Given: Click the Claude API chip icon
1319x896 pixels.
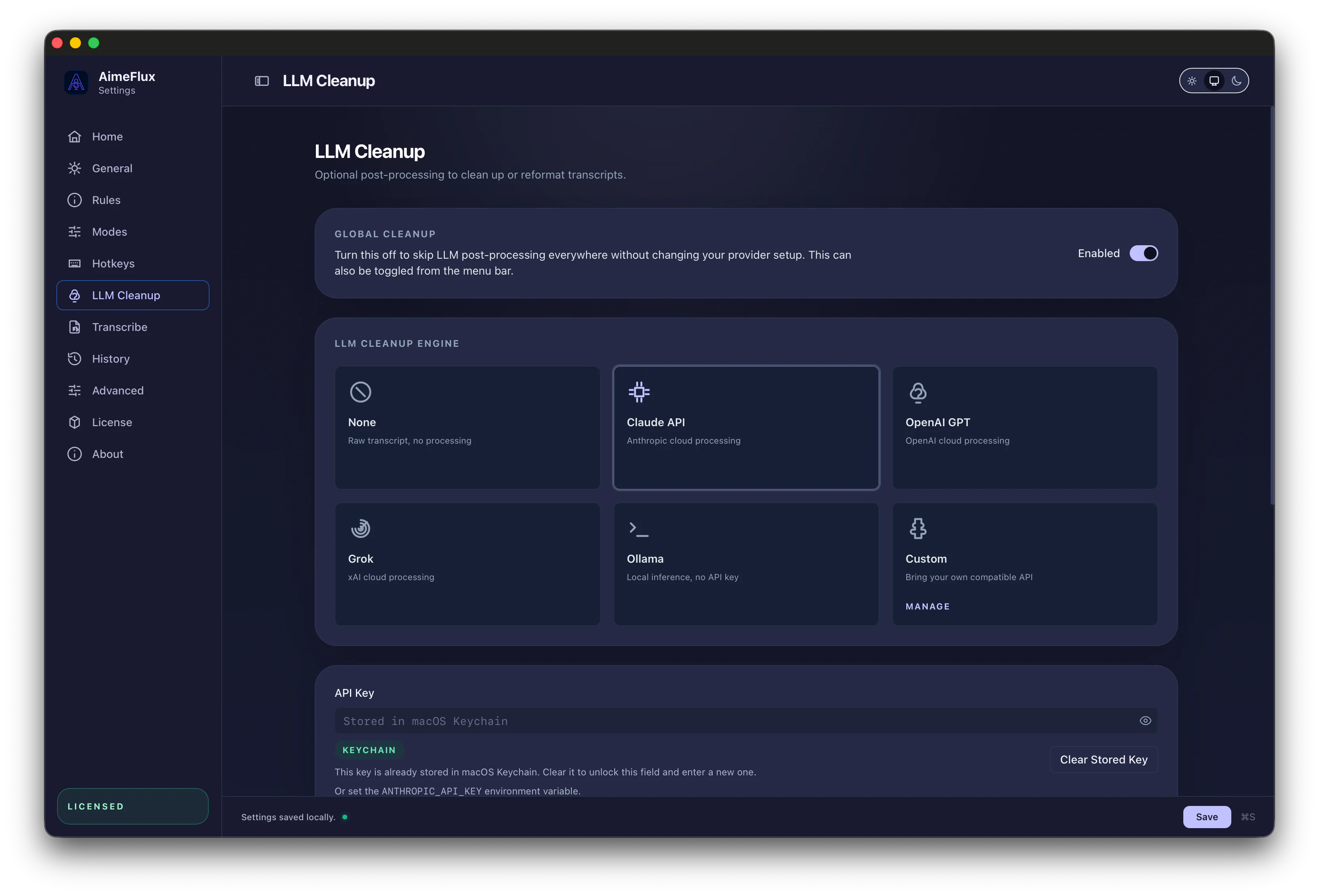Looking at the screenshot, I should [x=639, y=392].
